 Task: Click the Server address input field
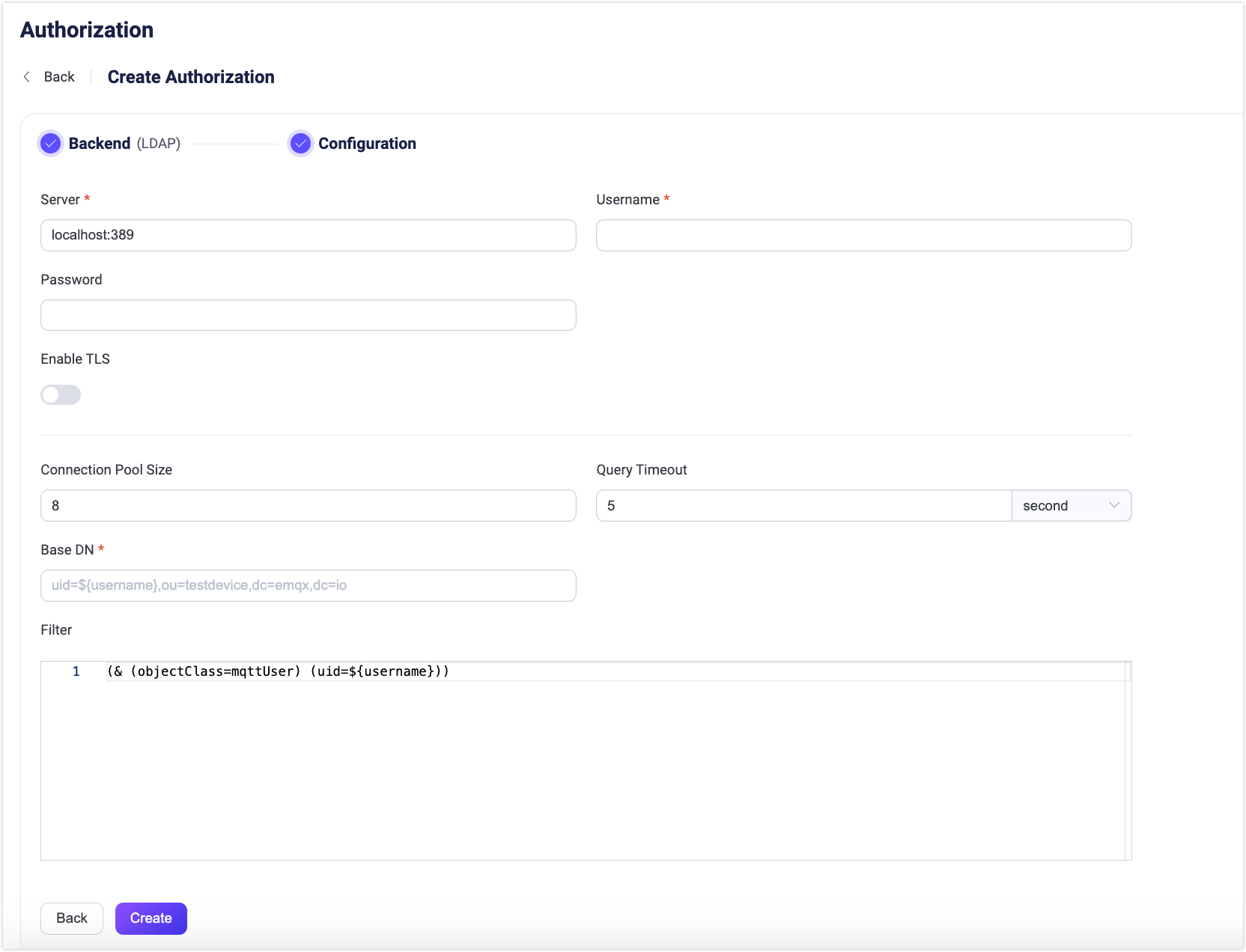(308, 235)
